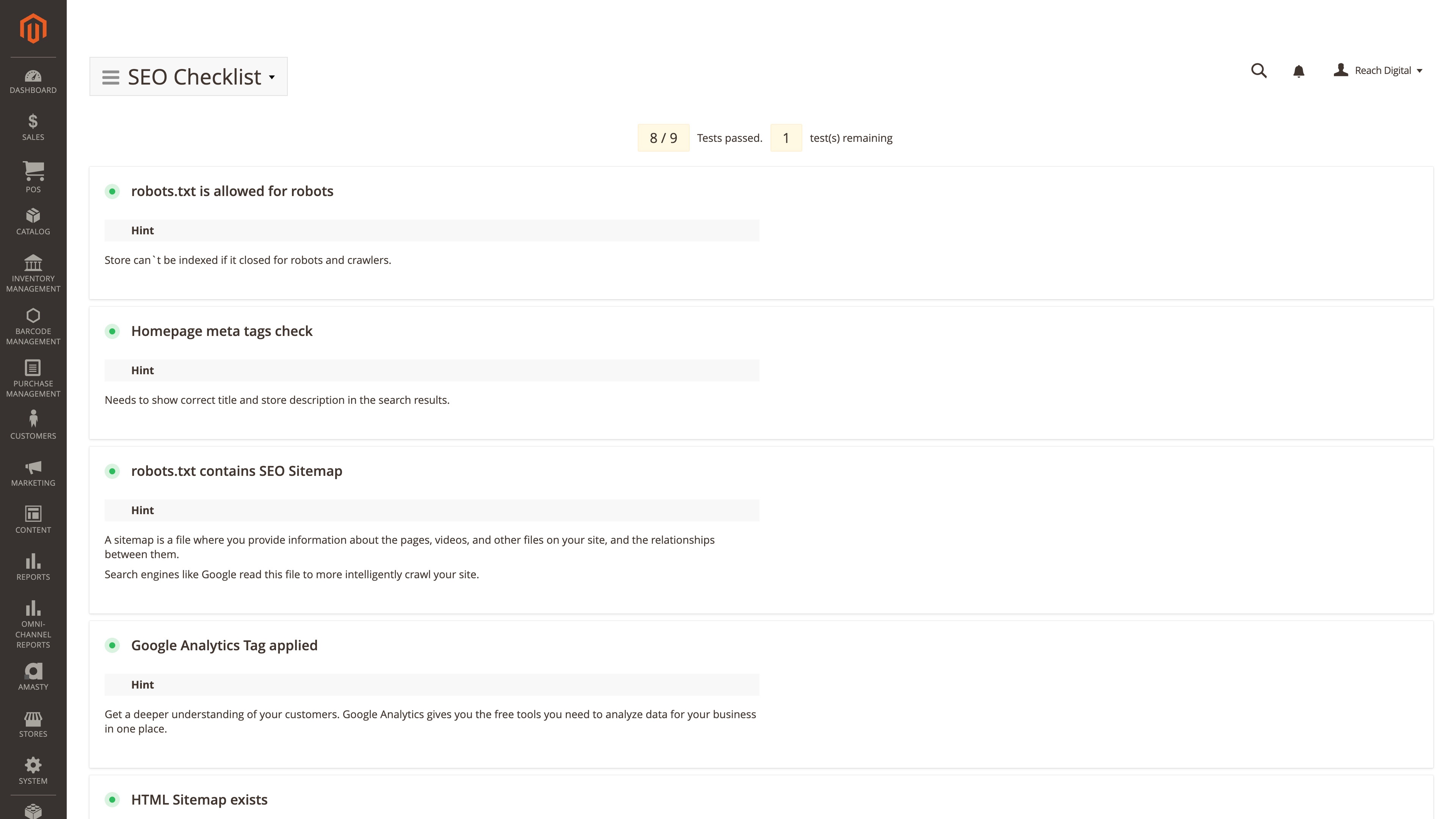The height and width of the screenshot is (819, 1456).
Task: Open the Marketing menu item
Action: 33,473
